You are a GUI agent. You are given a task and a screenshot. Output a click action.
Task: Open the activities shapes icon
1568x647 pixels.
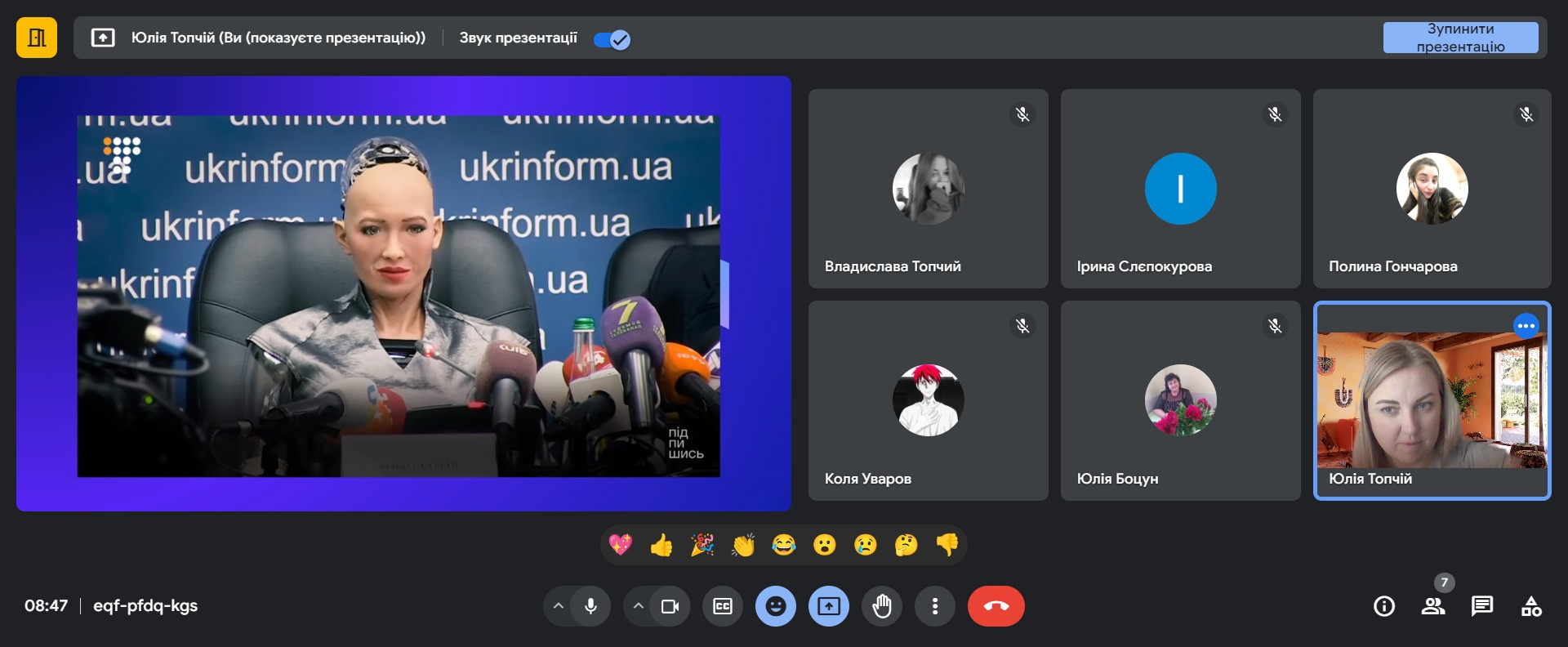(x=1531, y=606)
